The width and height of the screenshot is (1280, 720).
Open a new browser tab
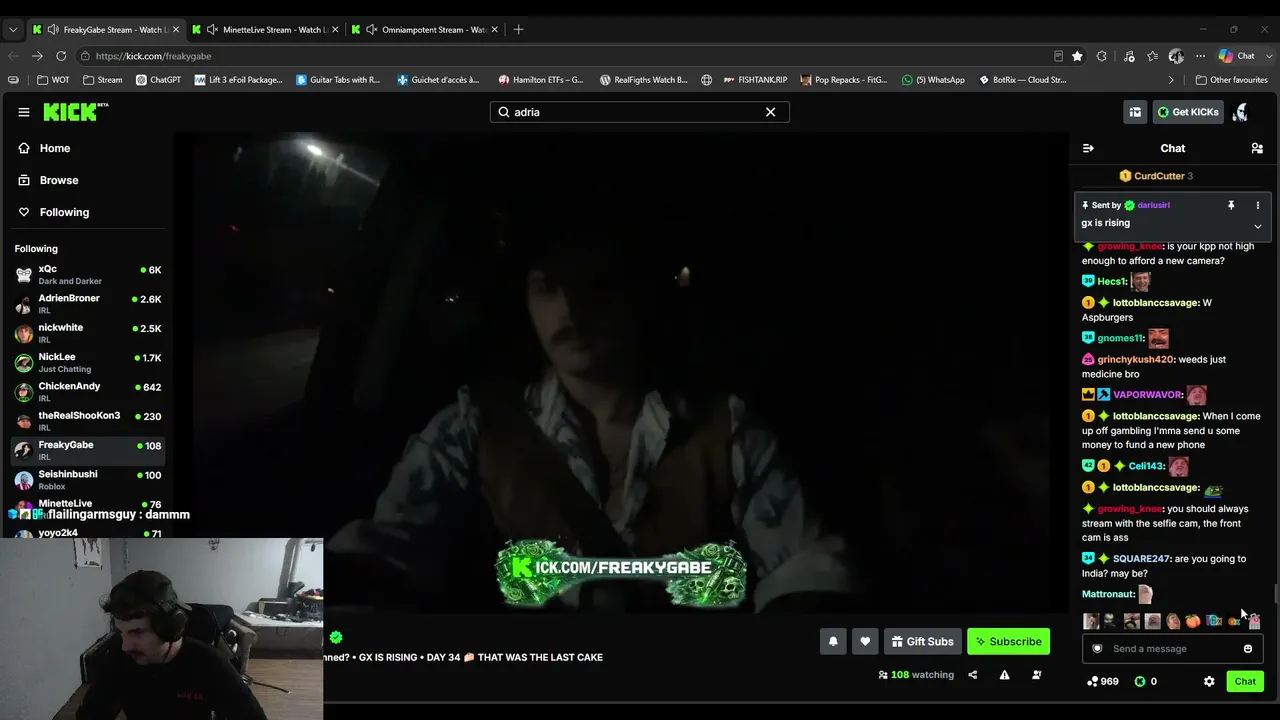click(x=518, y=30)
